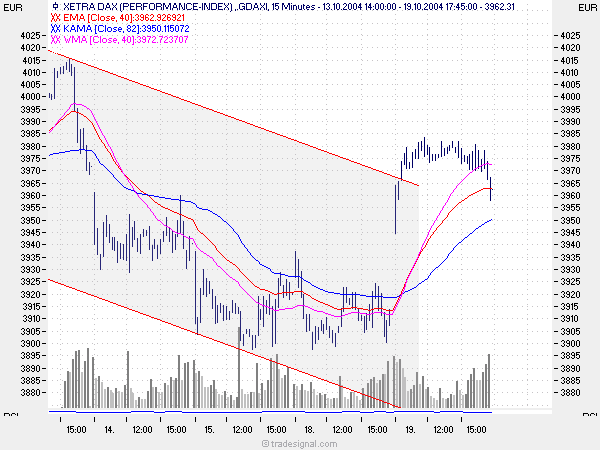Viewport: 600px width, 450px height.
Task: Click the '15.' date label on time axis
Action: coord(209,430)
